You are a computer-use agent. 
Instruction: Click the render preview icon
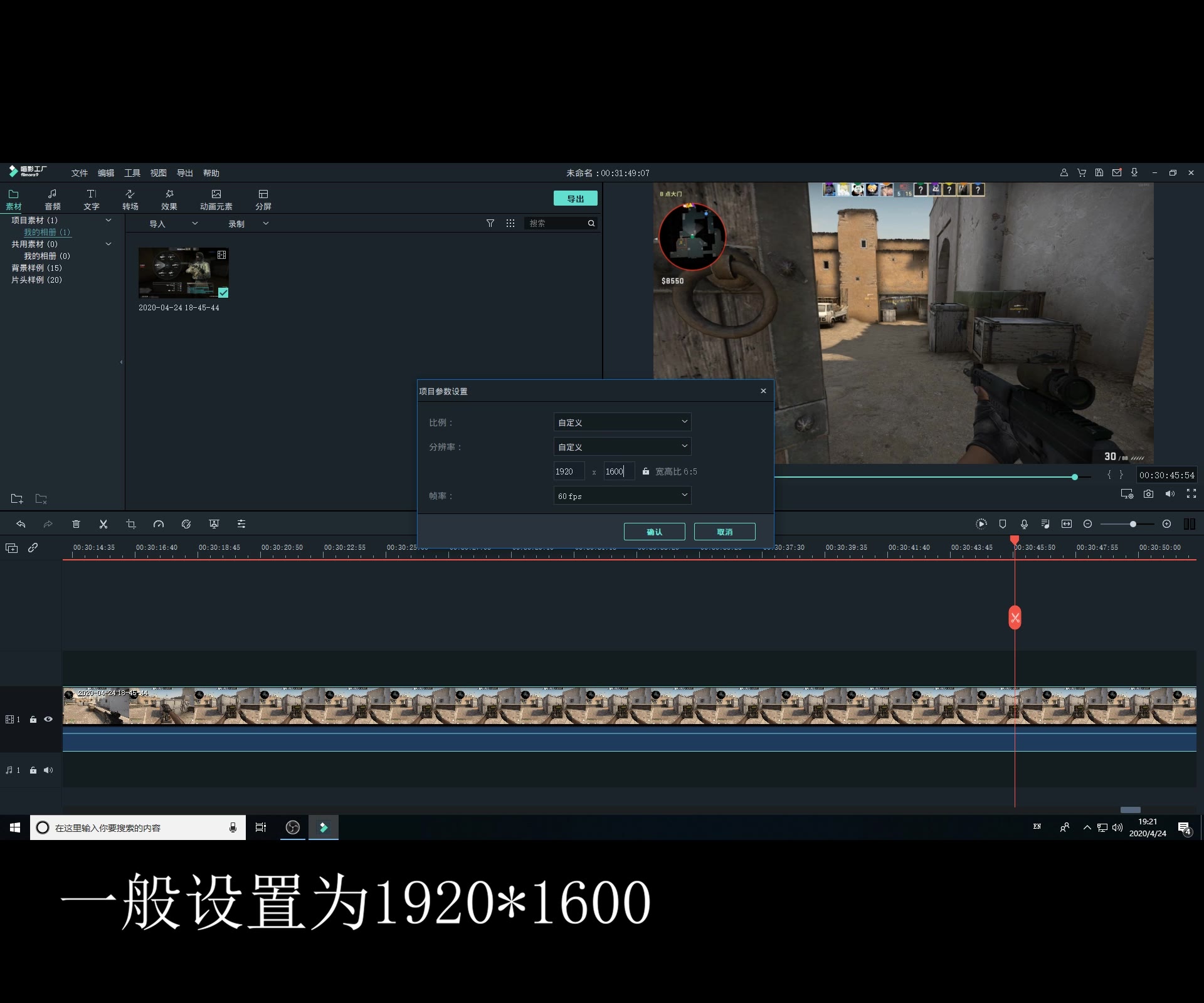pos(981,524)
